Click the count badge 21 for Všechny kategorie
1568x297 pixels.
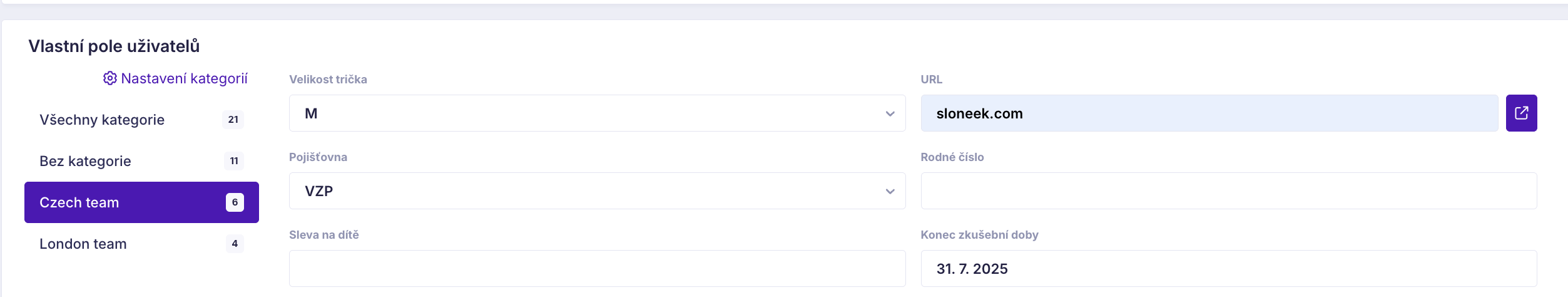233,120
